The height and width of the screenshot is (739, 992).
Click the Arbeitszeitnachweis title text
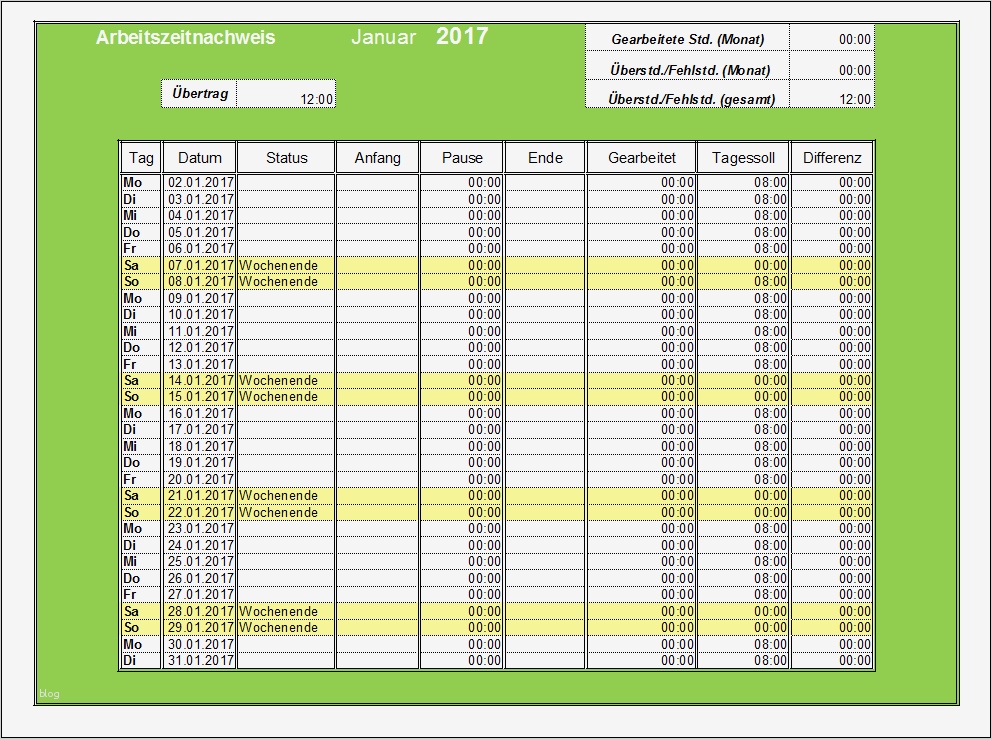click(x=184, y=38)
